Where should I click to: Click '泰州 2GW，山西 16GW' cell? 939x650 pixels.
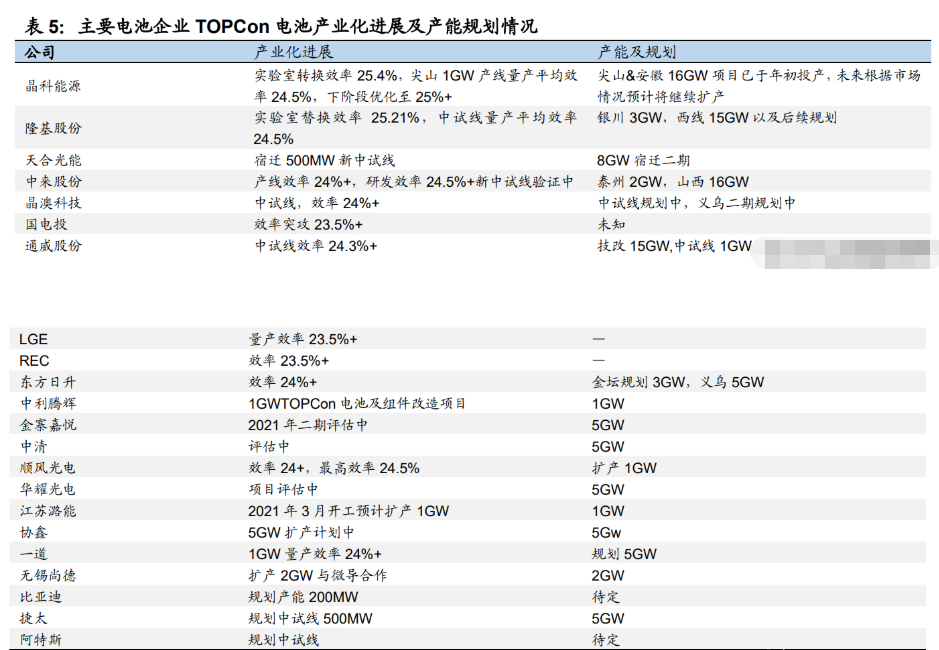pos(673,182)
